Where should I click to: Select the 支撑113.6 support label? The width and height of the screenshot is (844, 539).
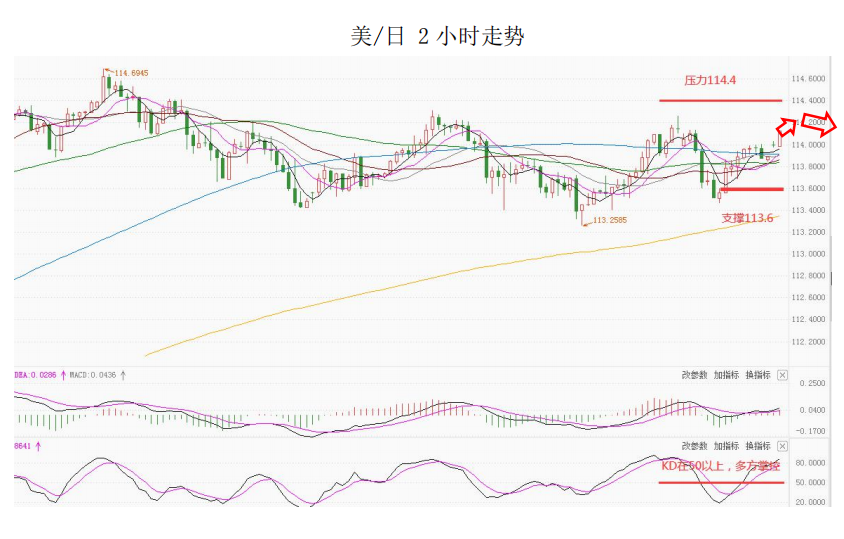point(747,217)
